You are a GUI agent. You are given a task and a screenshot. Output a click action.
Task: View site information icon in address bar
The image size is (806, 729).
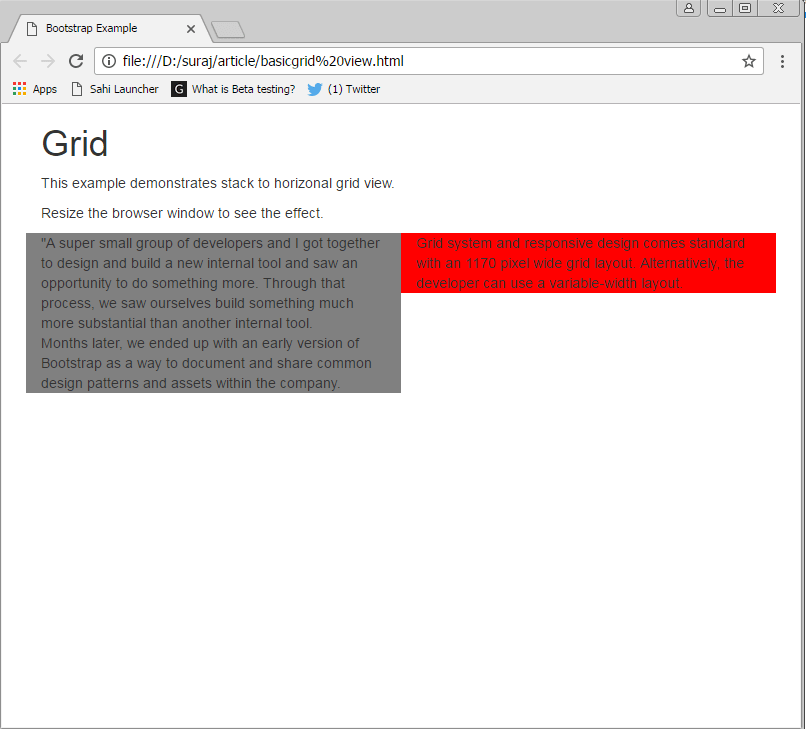click(108, 61)
